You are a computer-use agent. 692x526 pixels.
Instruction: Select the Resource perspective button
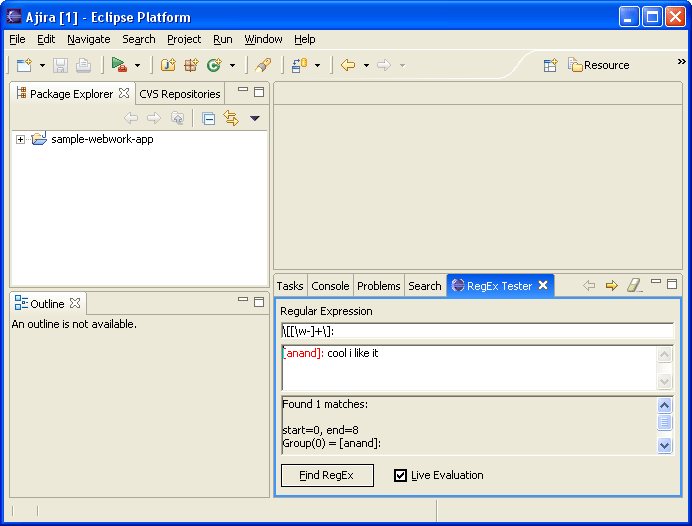tap(599, 65)
